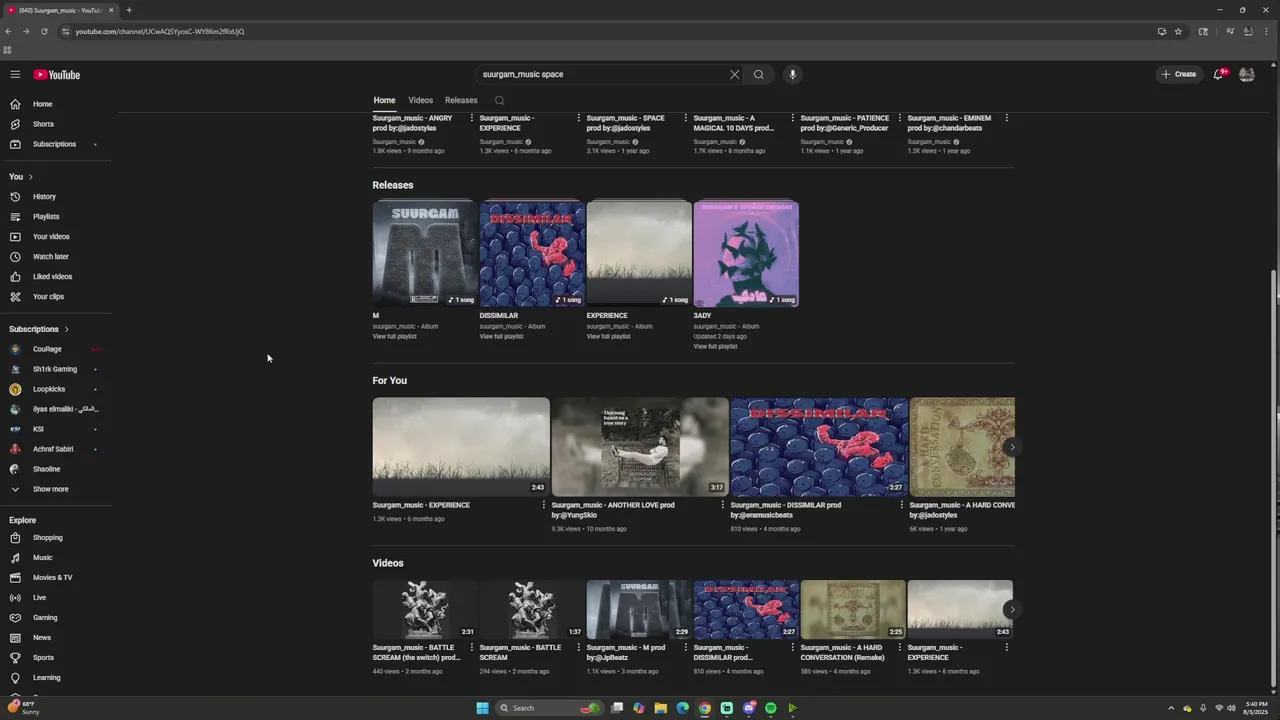Open Live under Explore

[x=54, y=598]
